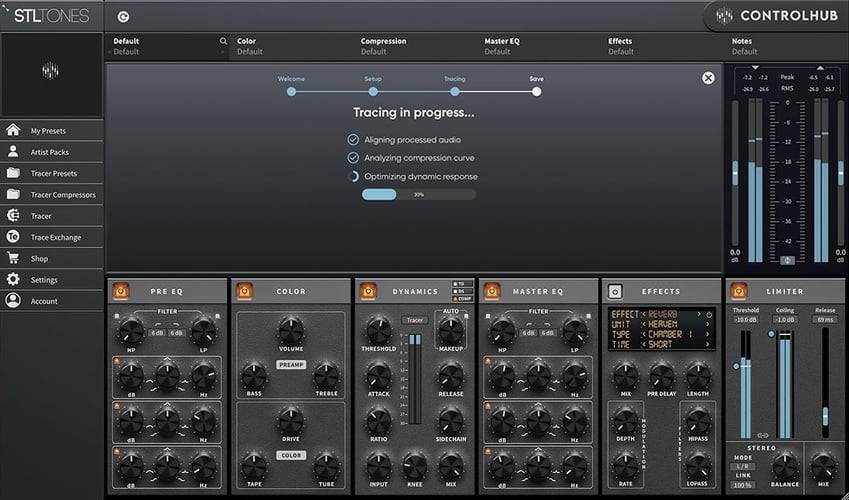Image resolution: width=849 pixels, height=500 pixels.
Task: Go to Save step in wizard
Action: point(537,92)
